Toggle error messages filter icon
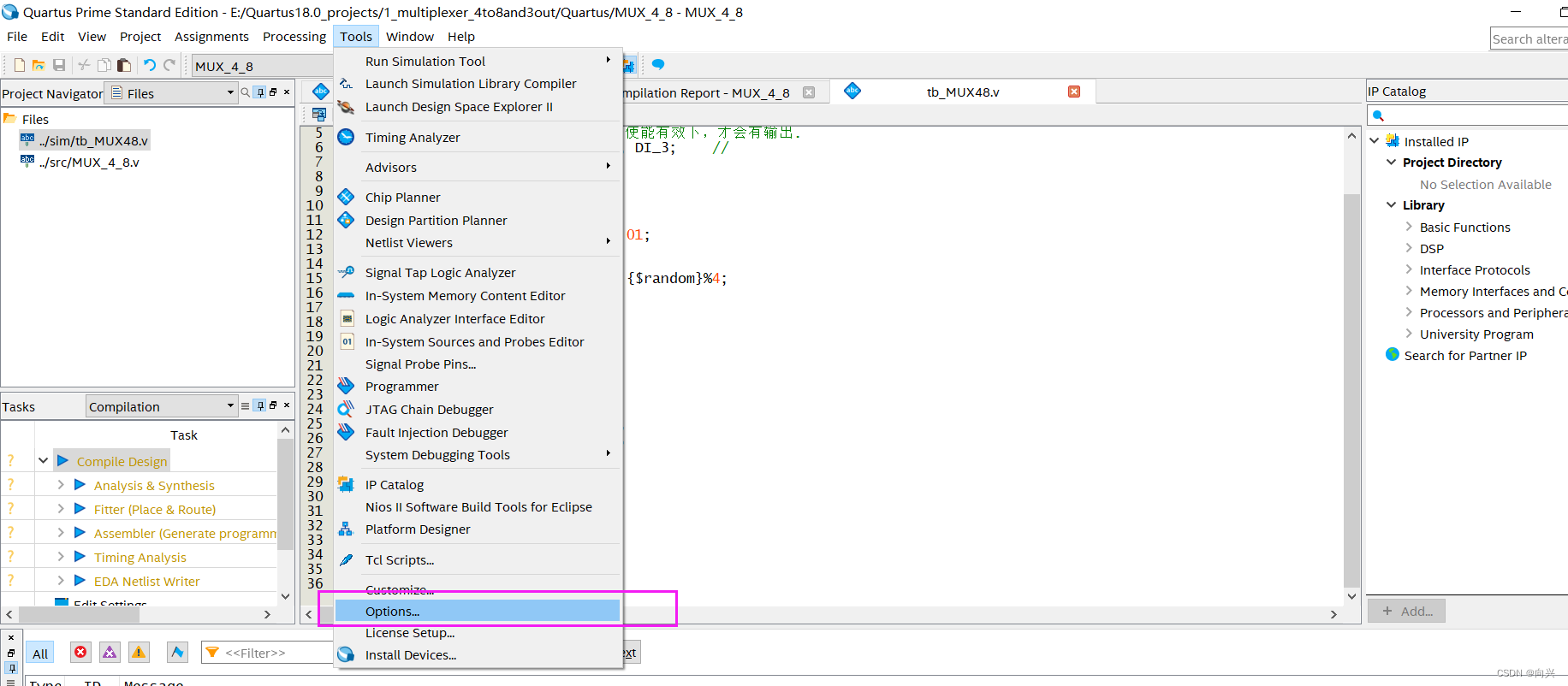Screen dimensions: 1568x686 pyautogui.click(x=80, y=653)
